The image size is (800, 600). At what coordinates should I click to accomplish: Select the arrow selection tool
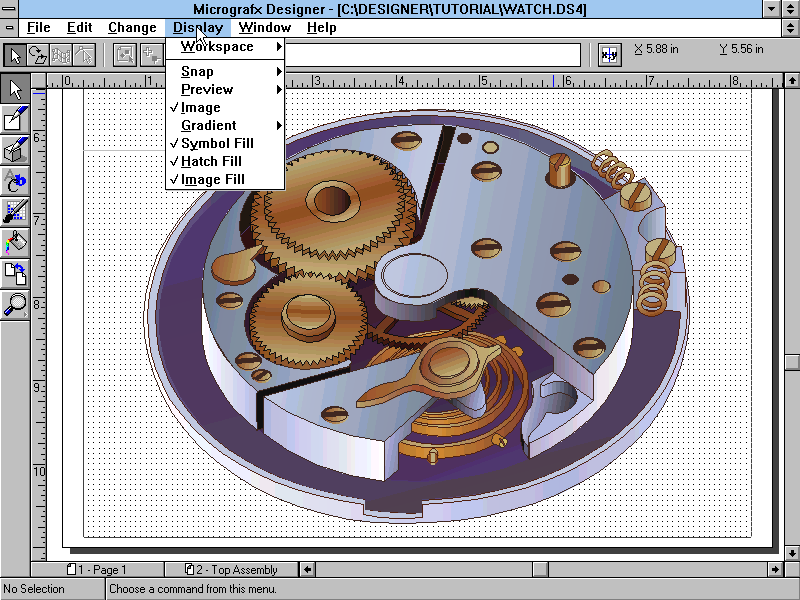tap(13, 88)
